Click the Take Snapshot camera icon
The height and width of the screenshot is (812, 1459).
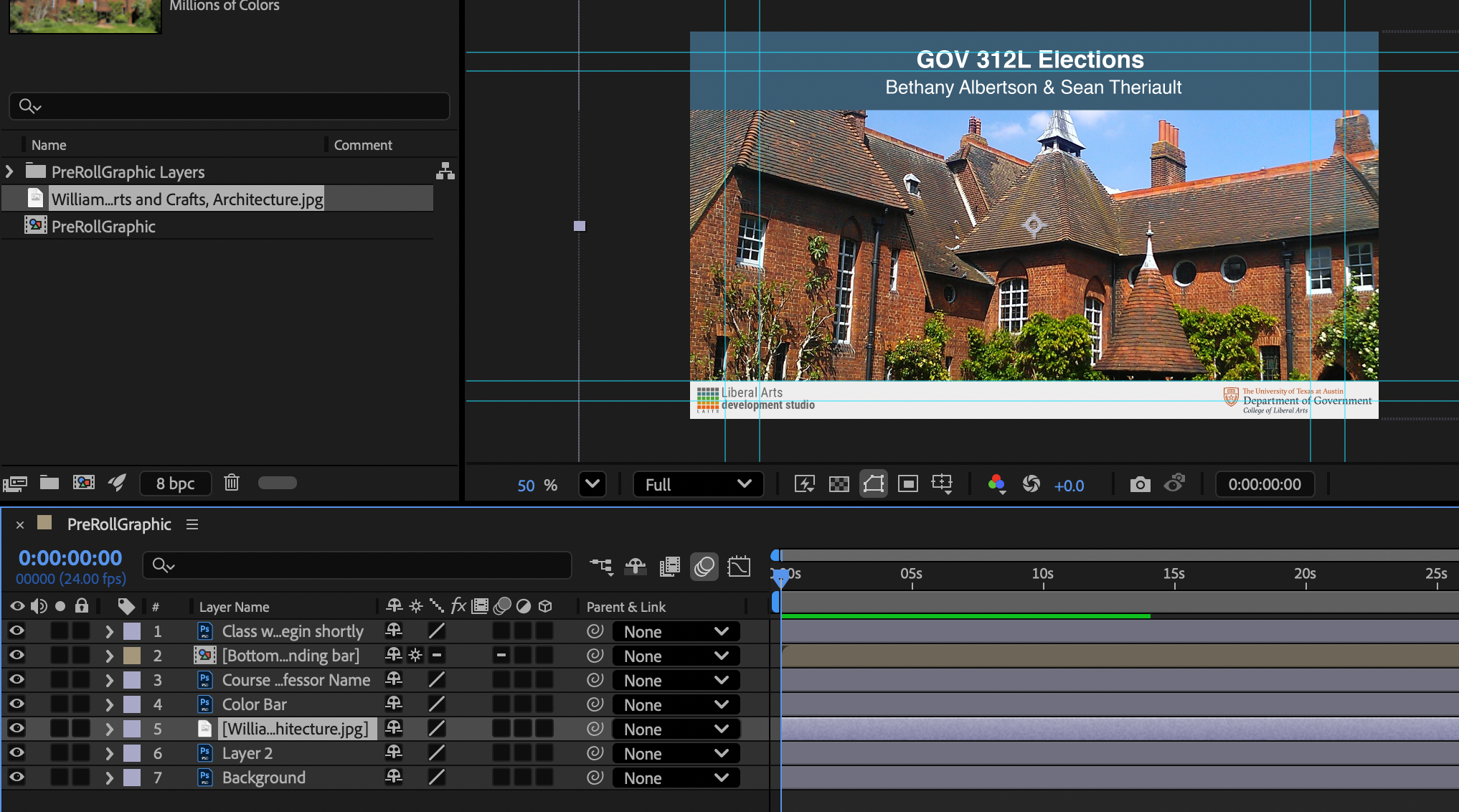tap(1140, 484)
